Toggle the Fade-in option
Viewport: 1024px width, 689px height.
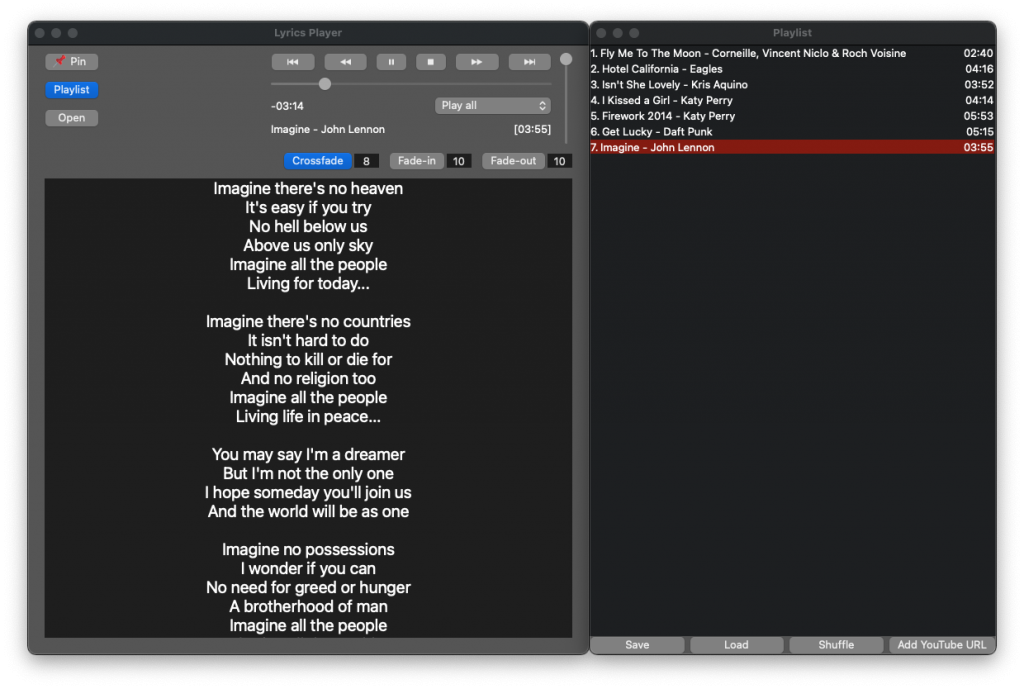pos(417,161)
